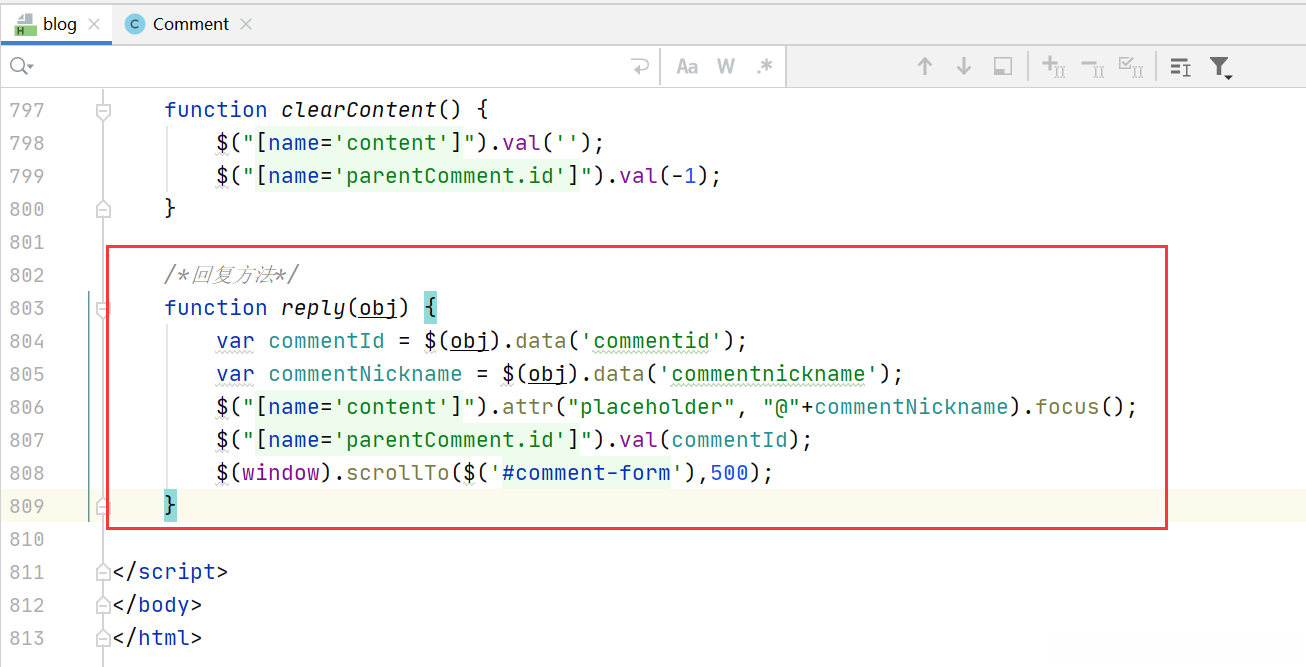
Task: Toggle Regex (.*) search option
Action: coord(765,66)
